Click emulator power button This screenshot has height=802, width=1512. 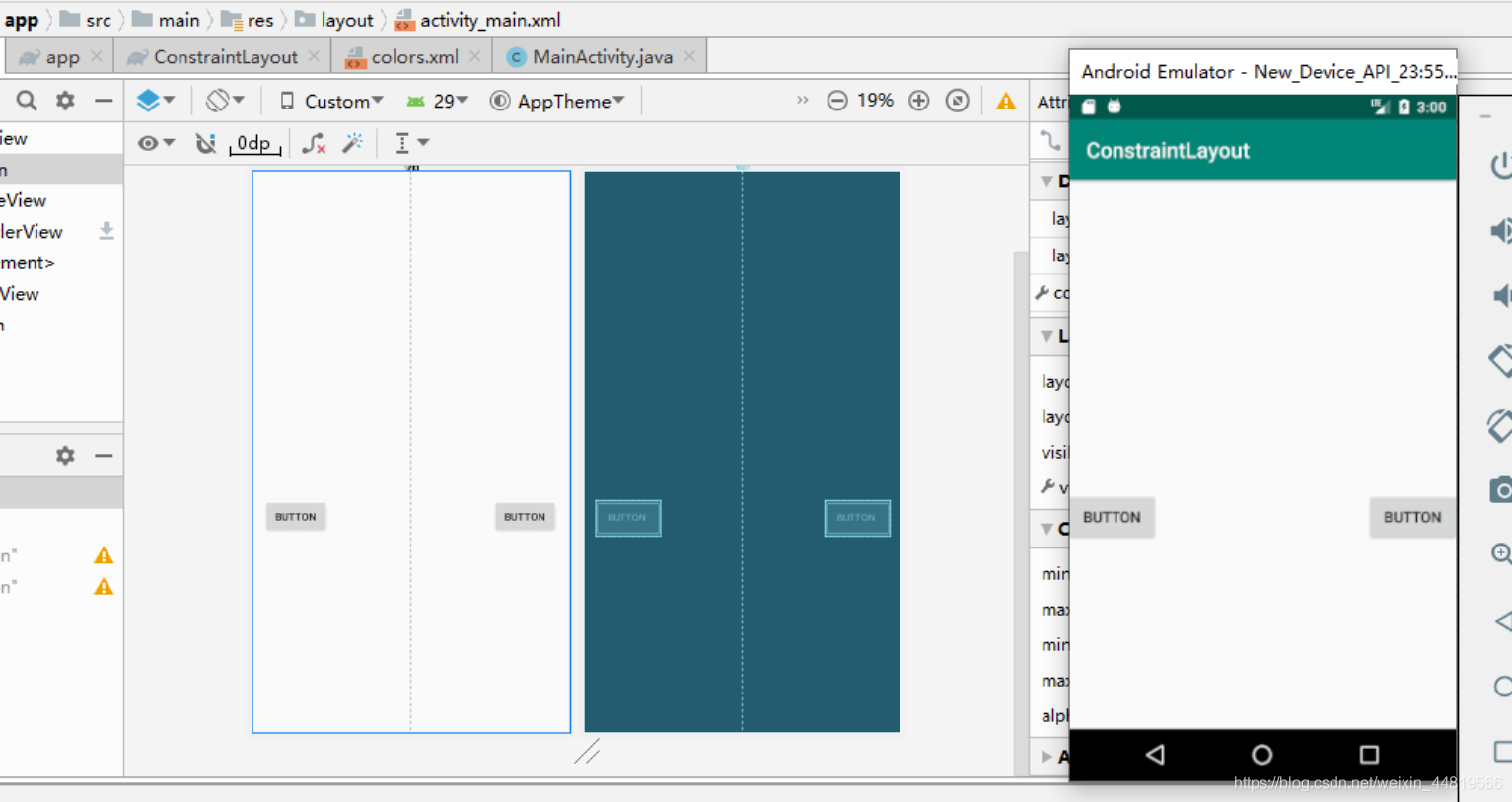point(1500,165)
